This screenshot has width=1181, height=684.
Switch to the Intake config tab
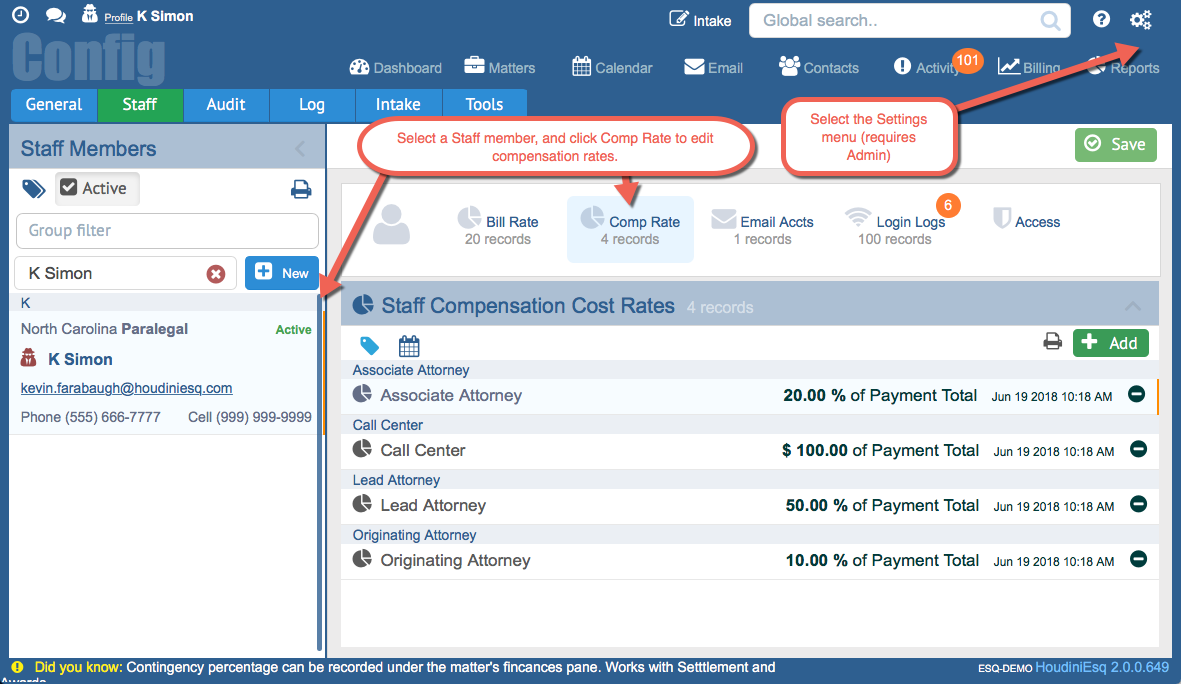pos(398,105)
